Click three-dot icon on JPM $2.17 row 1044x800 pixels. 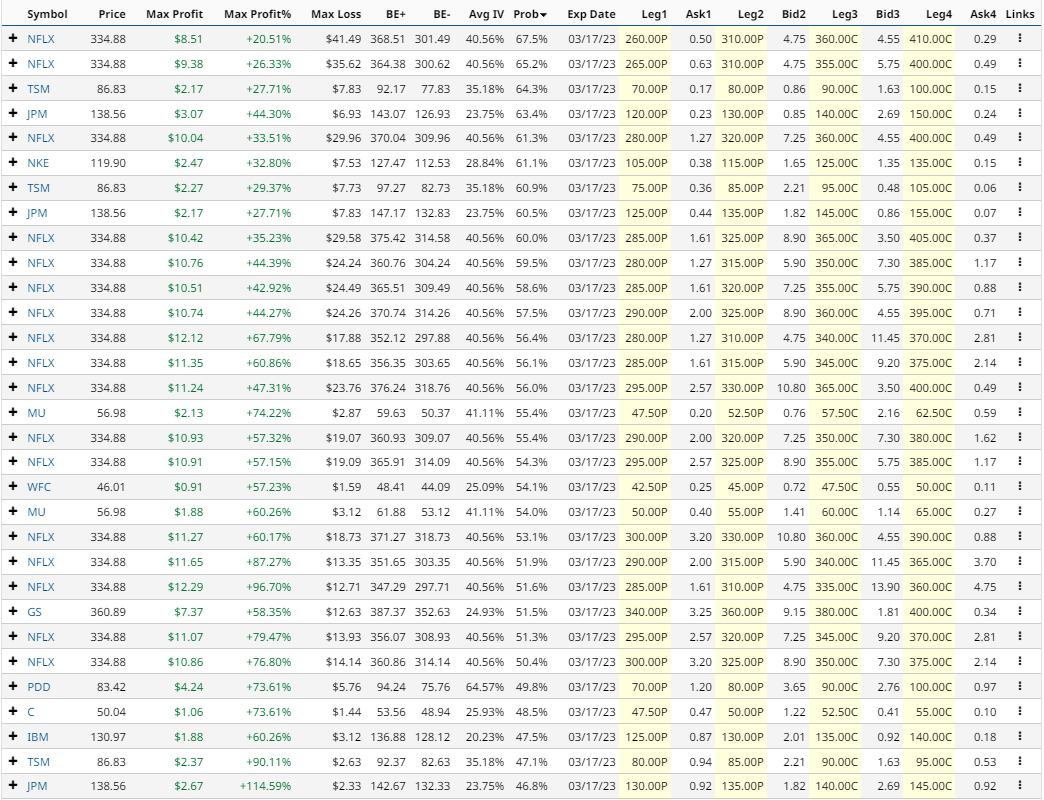coord(1019,212)
